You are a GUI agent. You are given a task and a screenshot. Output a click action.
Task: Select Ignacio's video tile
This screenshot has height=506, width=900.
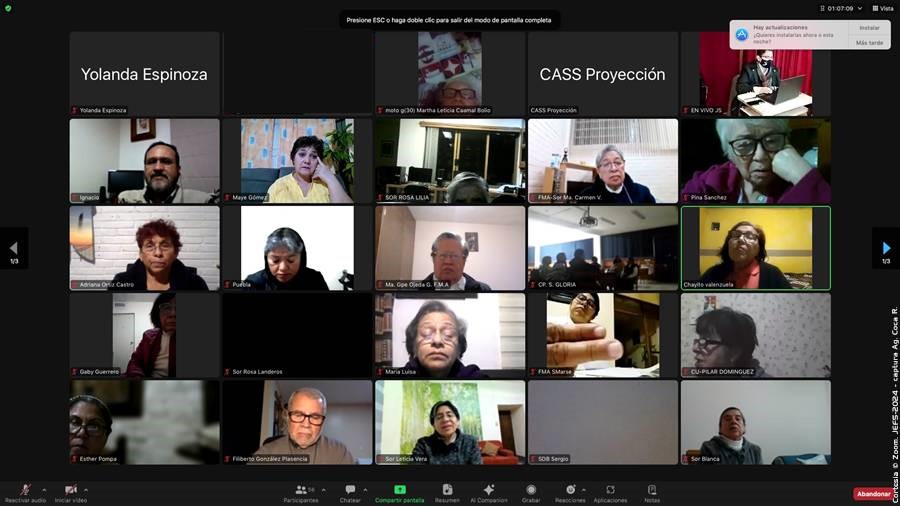tap(144, 161)
